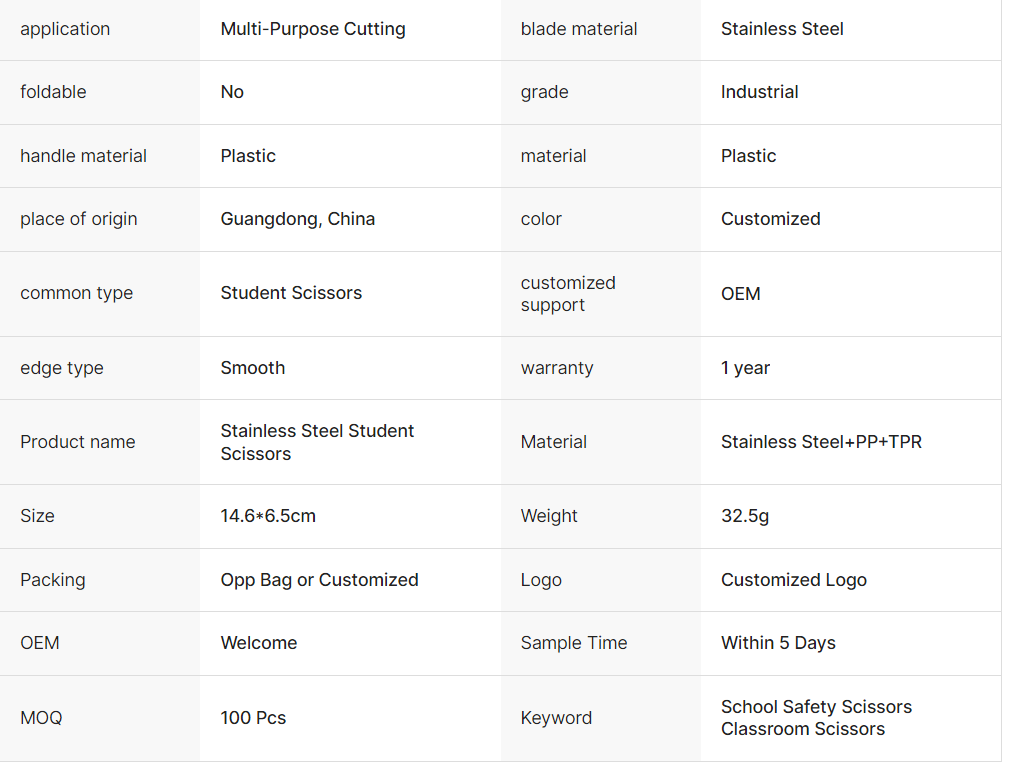This screenshot has height=764, width=1011.
Task: Click the 'OEM' customized support value
Action: 741,294
